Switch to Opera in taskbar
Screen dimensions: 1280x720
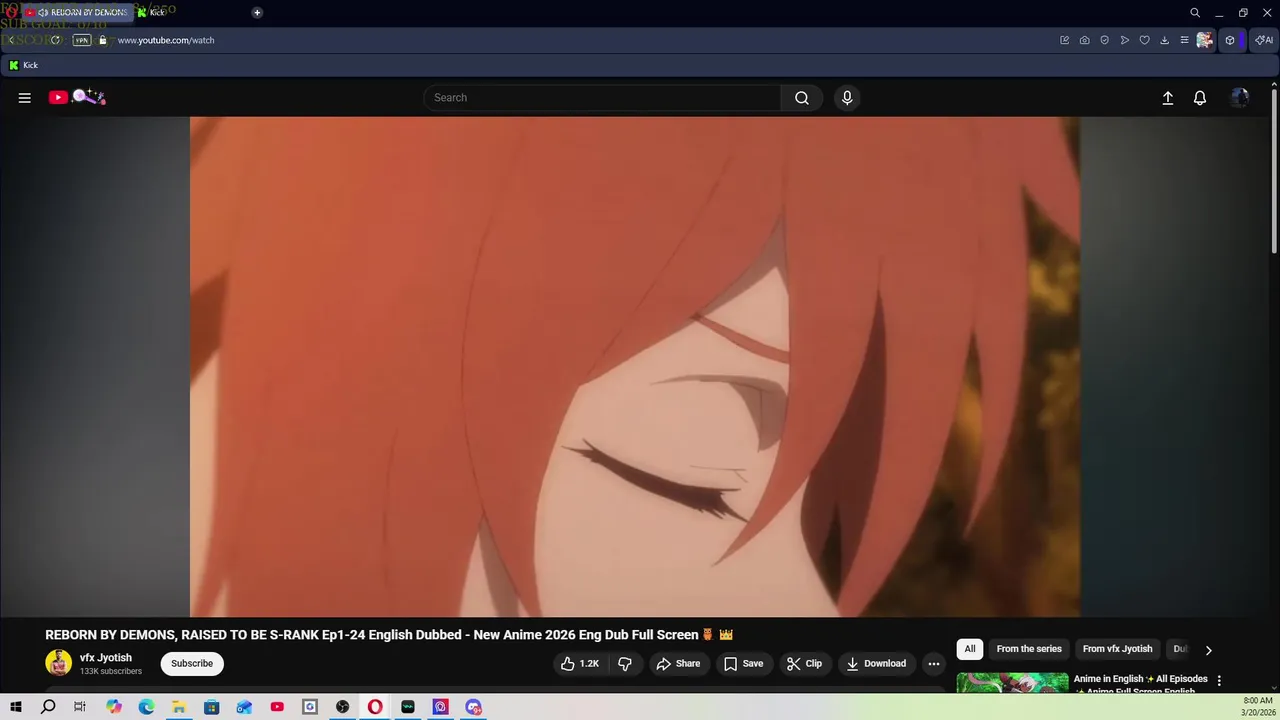pyautogui.click(x=375, y=707)
